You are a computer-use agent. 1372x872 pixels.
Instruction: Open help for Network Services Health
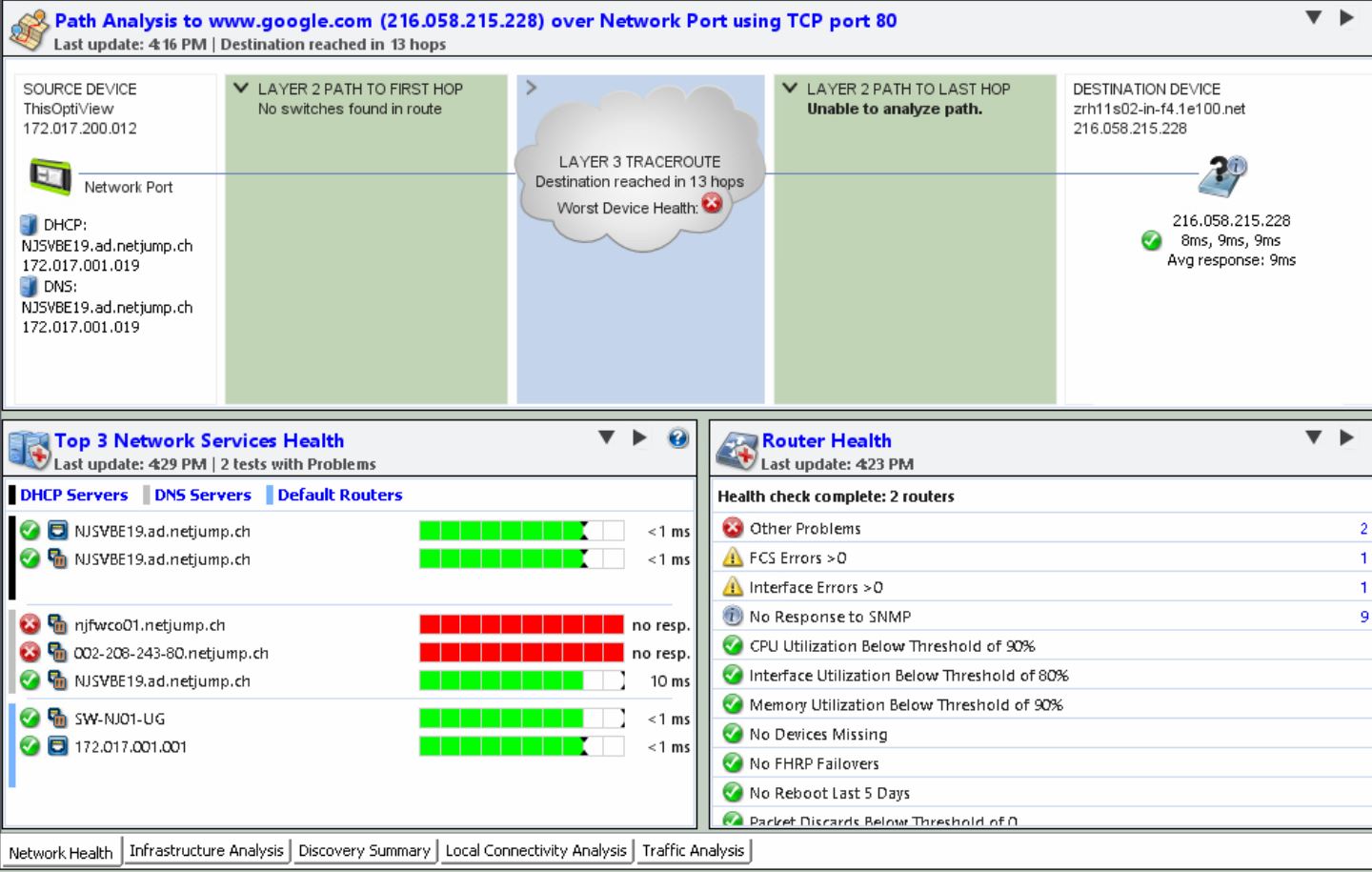677,438
